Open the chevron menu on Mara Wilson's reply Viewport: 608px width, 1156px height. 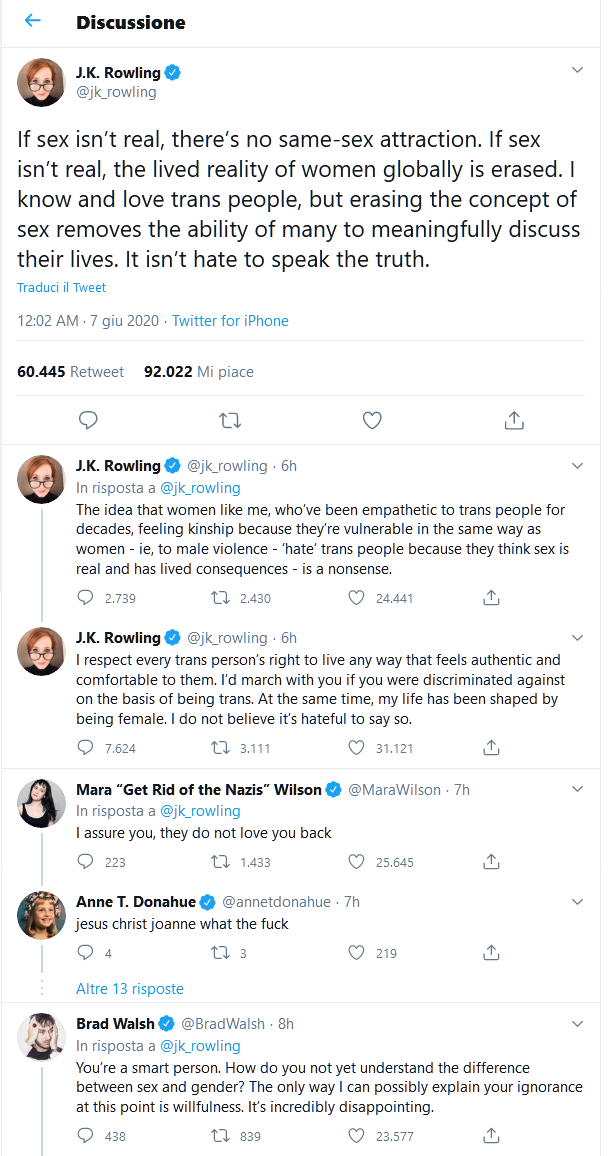[x=577, y=789]
